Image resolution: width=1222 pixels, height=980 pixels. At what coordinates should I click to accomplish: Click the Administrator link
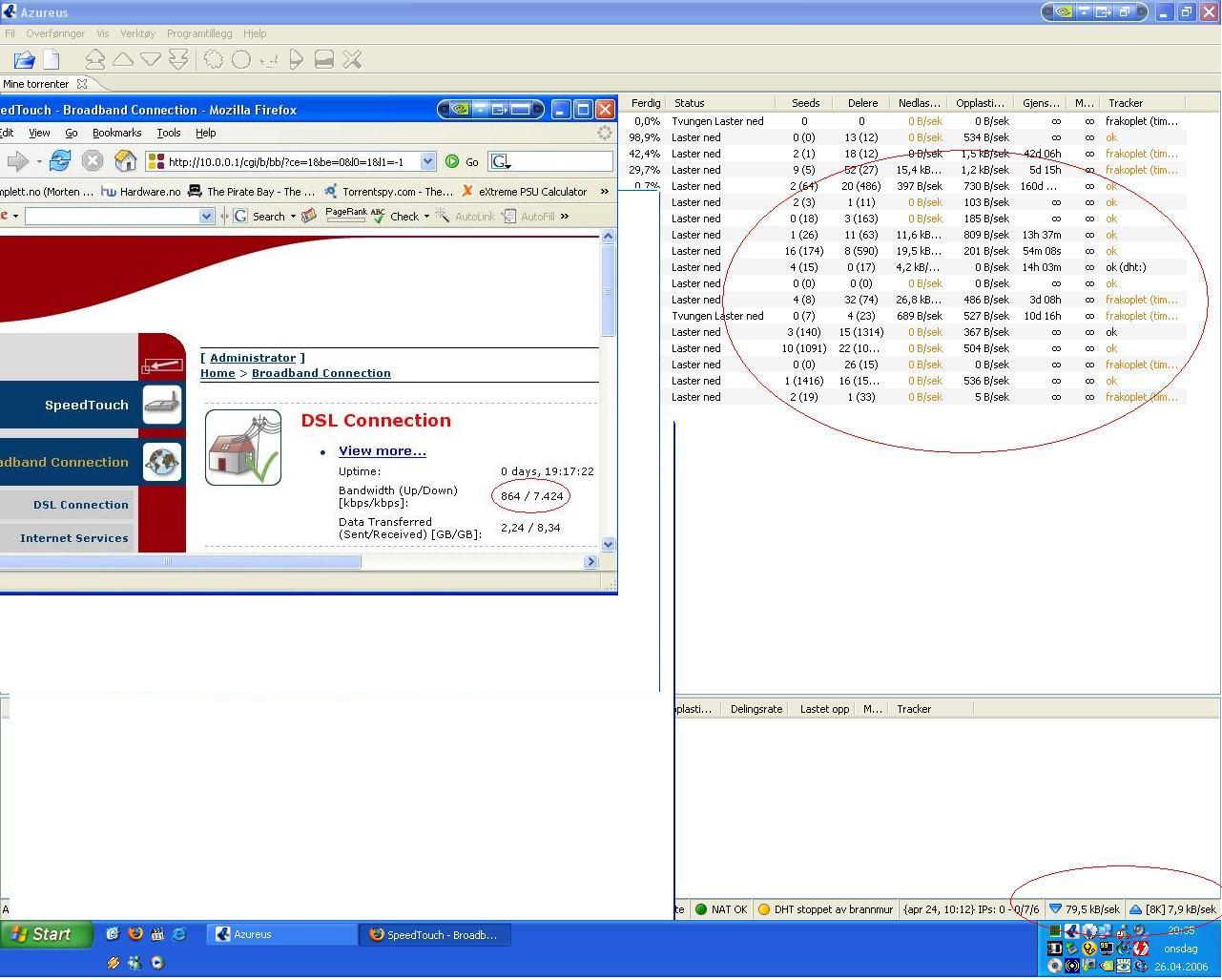pos(253,358)
